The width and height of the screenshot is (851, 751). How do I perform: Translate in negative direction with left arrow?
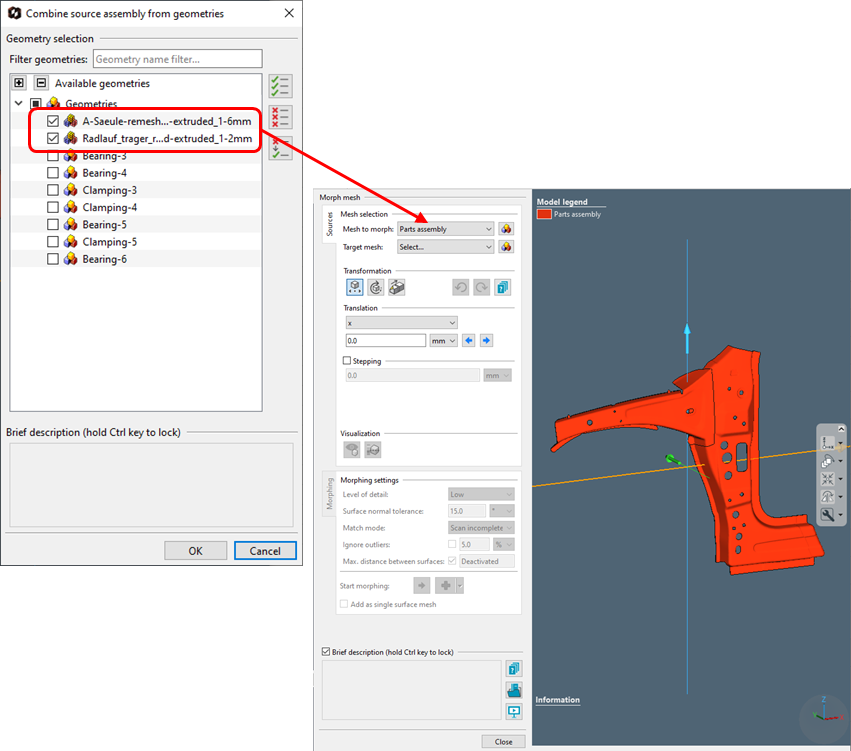[469, 341]
